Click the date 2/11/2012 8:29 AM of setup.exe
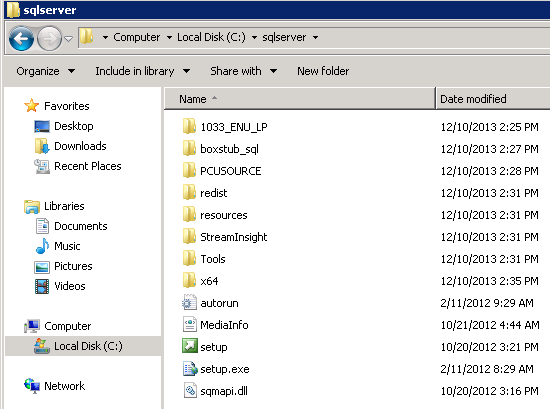550x409 pixels. click(x=487, y=369)
